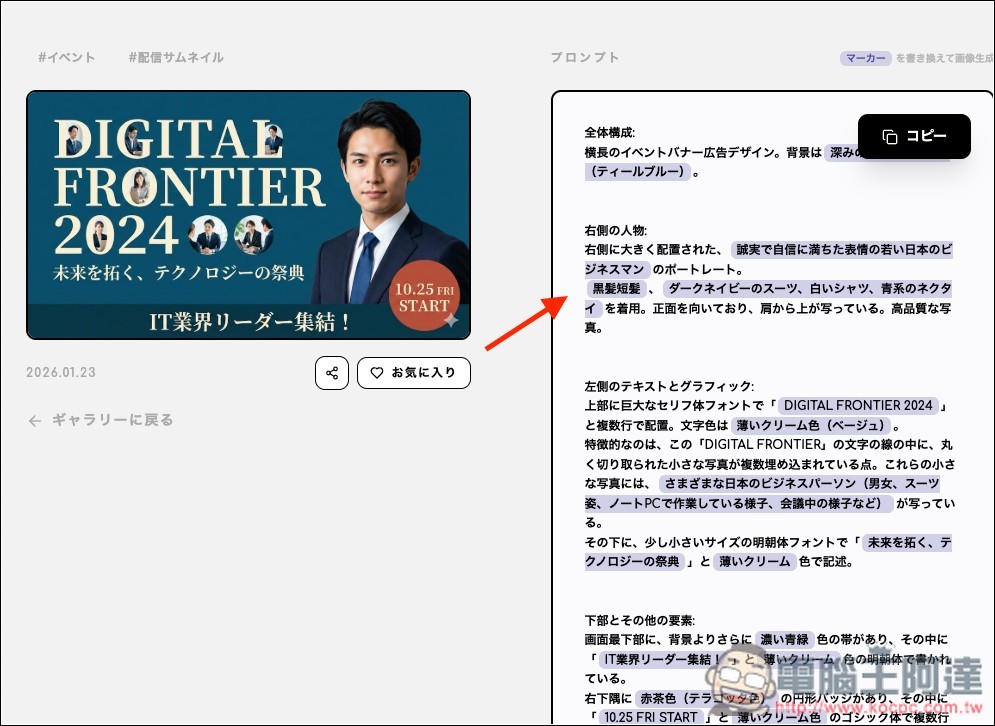Open the Digital Frontier 2024 banner thumbnail
Screen dimensions: 995x726
tap(248, 216)
